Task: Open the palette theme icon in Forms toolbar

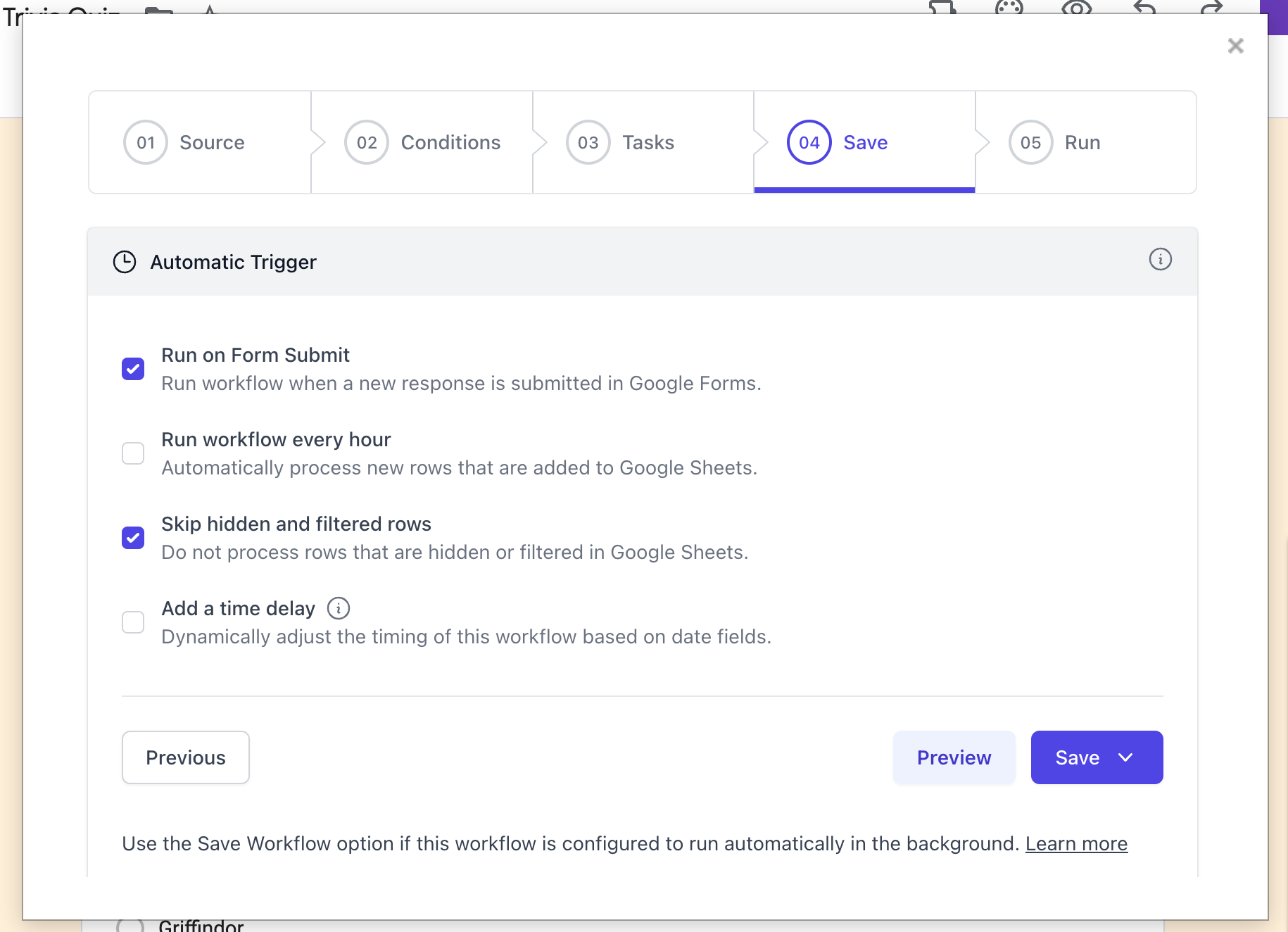Action: 1009,8
